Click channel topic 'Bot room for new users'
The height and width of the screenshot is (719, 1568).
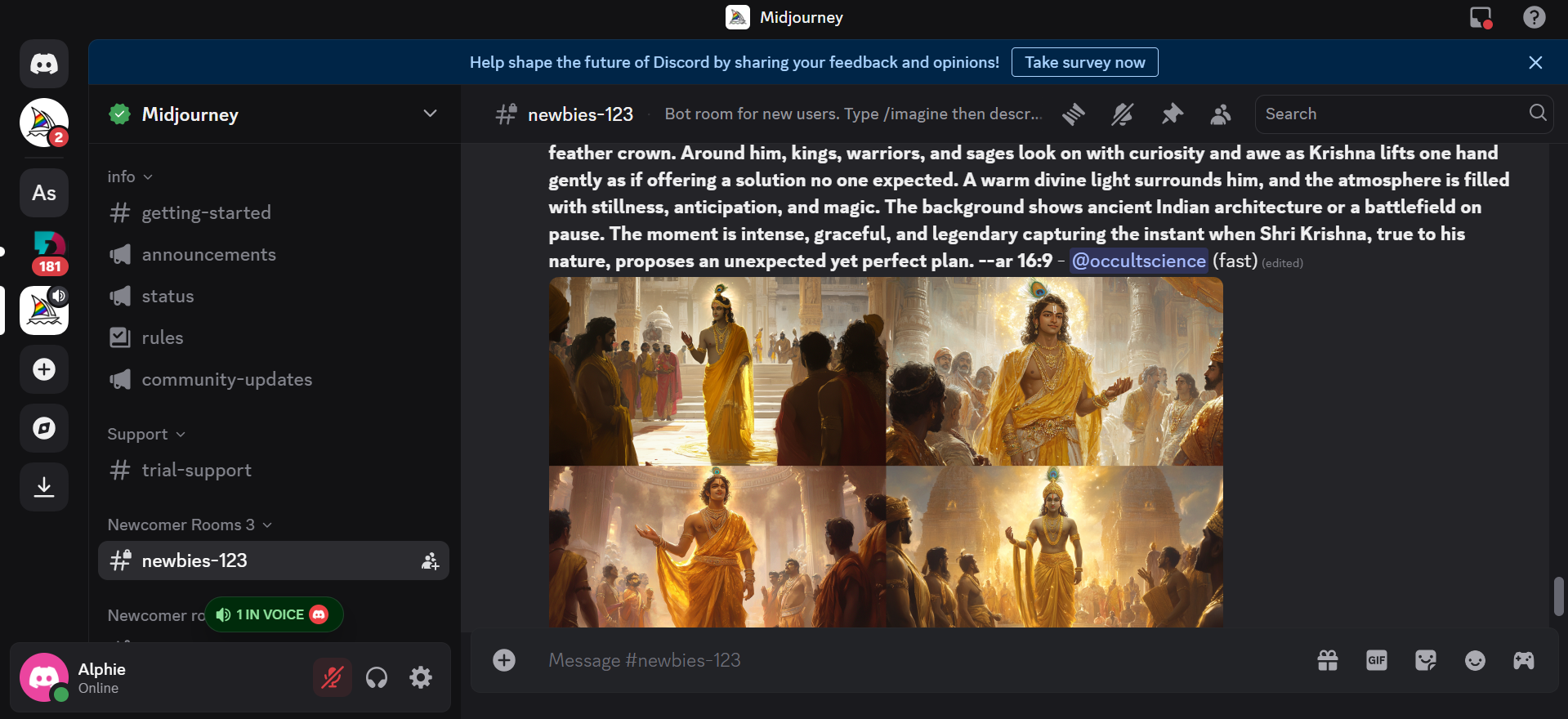853,114
